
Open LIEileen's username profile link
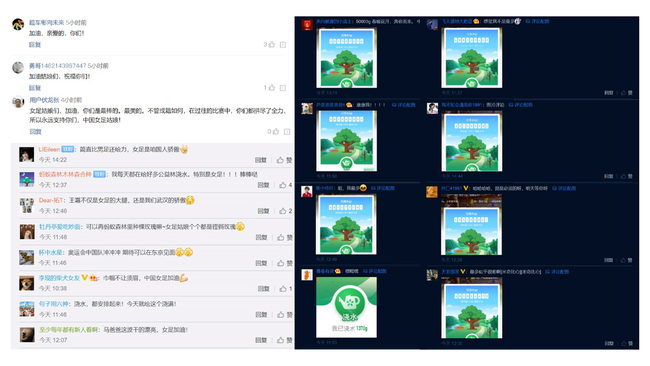point(49,149)
